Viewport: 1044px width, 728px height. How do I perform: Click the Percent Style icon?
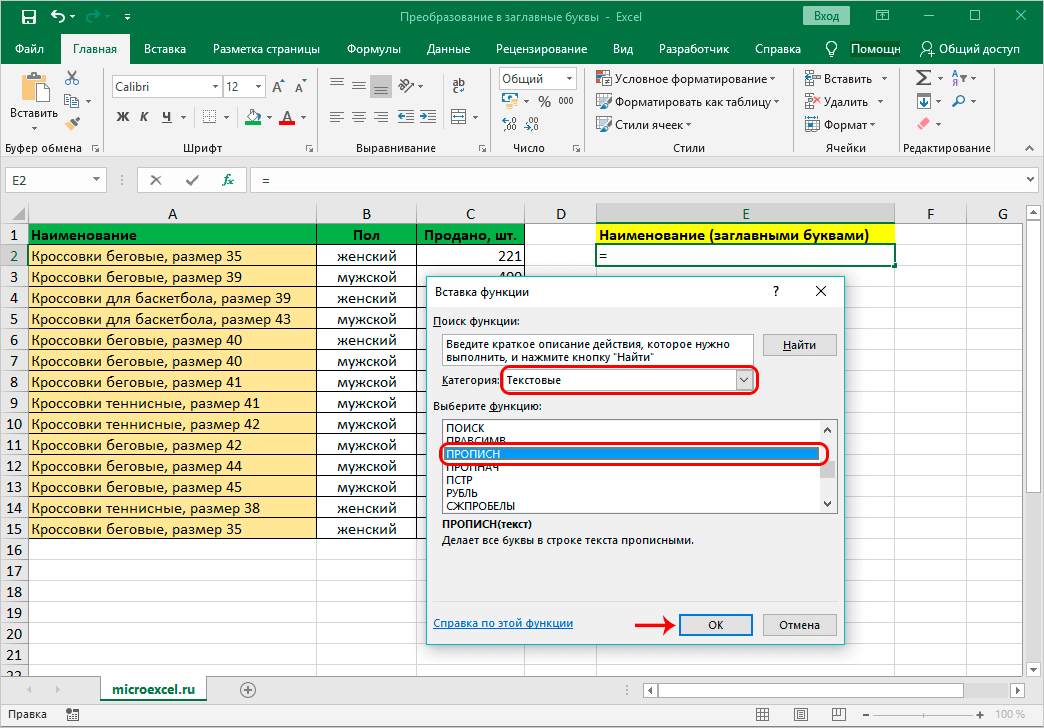point(544,101)
